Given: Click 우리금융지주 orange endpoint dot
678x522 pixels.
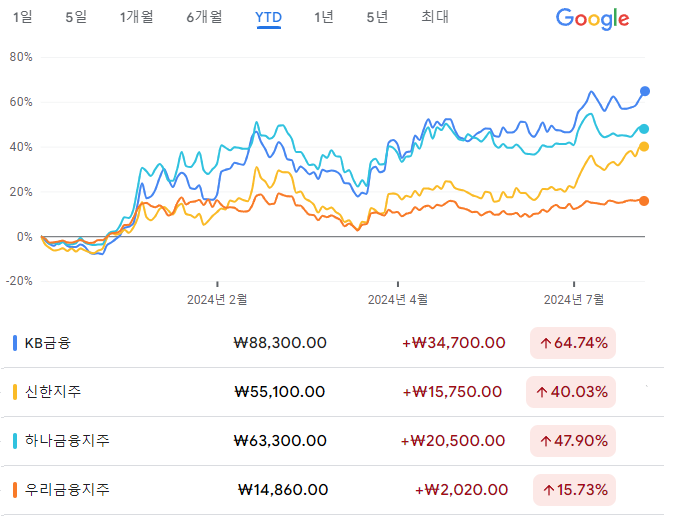Looking at the screenshot, I should pyautogui.click(x=644, y=201).
